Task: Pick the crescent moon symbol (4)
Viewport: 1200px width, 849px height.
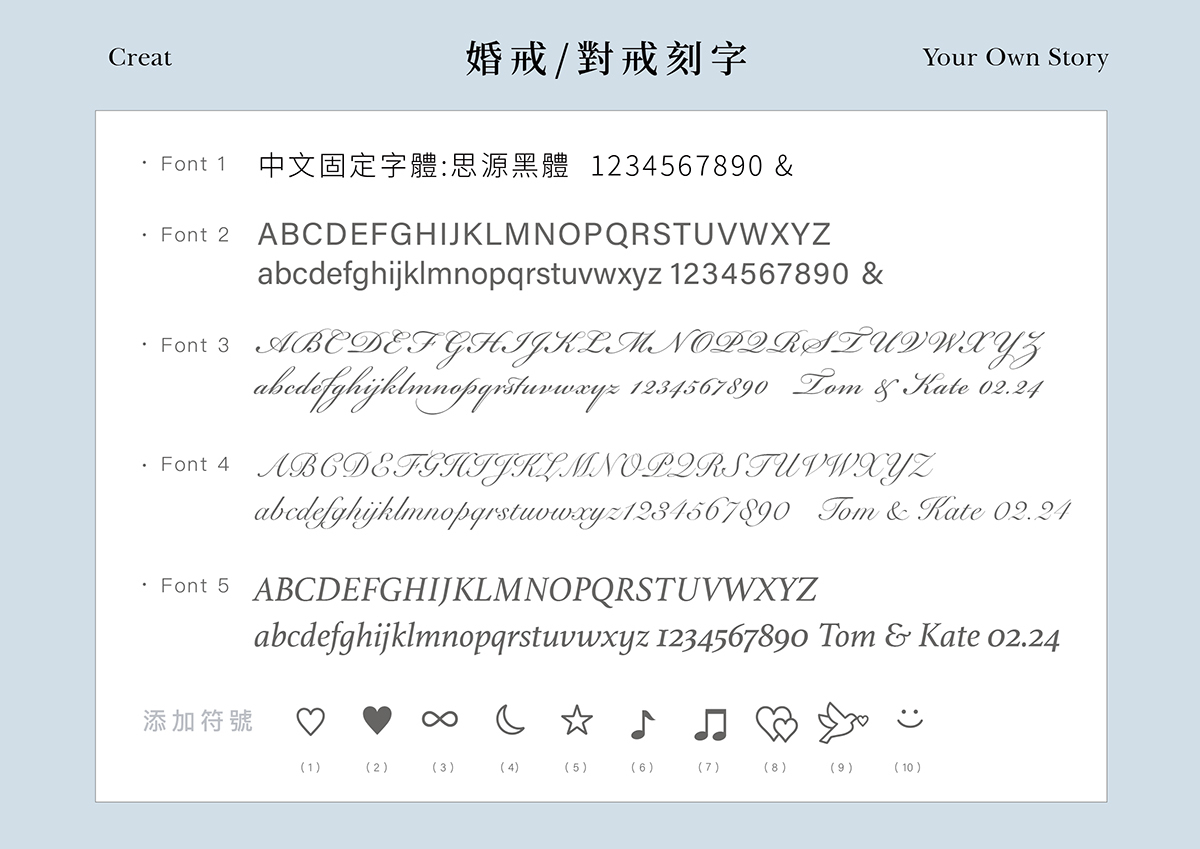Action: 510,720
